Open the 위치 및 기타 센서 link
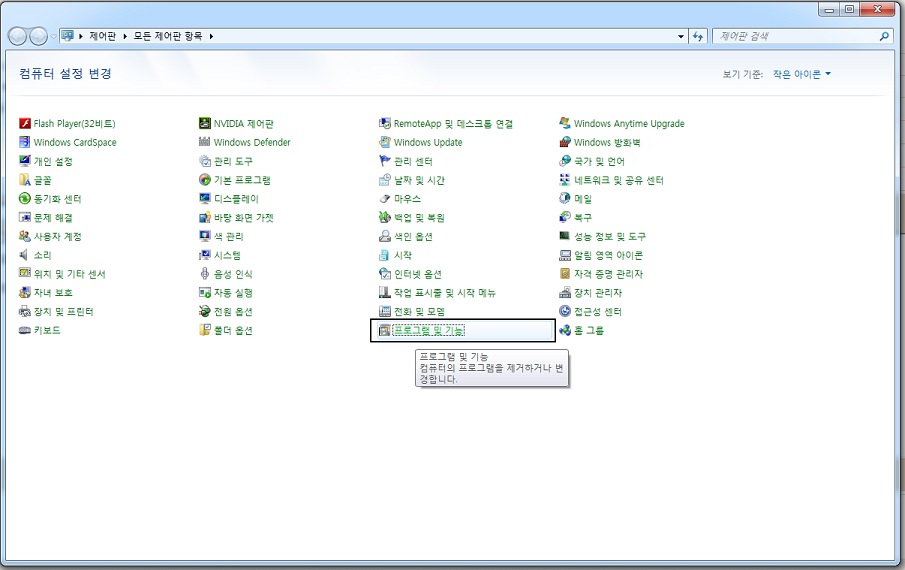The width and height of the screenshot is (905, 570). (x=69, y=273)
